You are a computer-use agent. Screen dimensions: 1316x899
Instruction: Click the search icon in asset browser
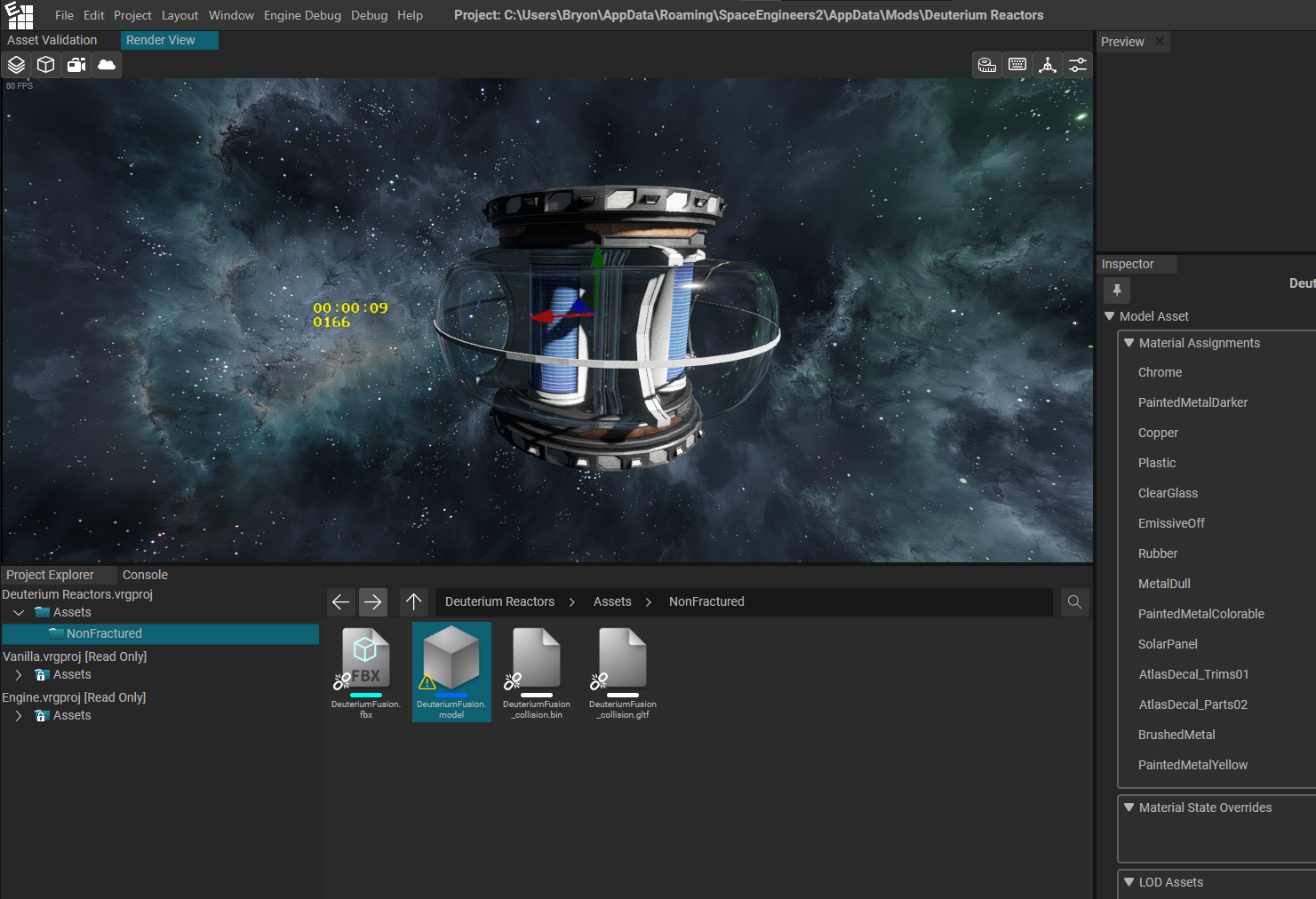click(1074, 602)
